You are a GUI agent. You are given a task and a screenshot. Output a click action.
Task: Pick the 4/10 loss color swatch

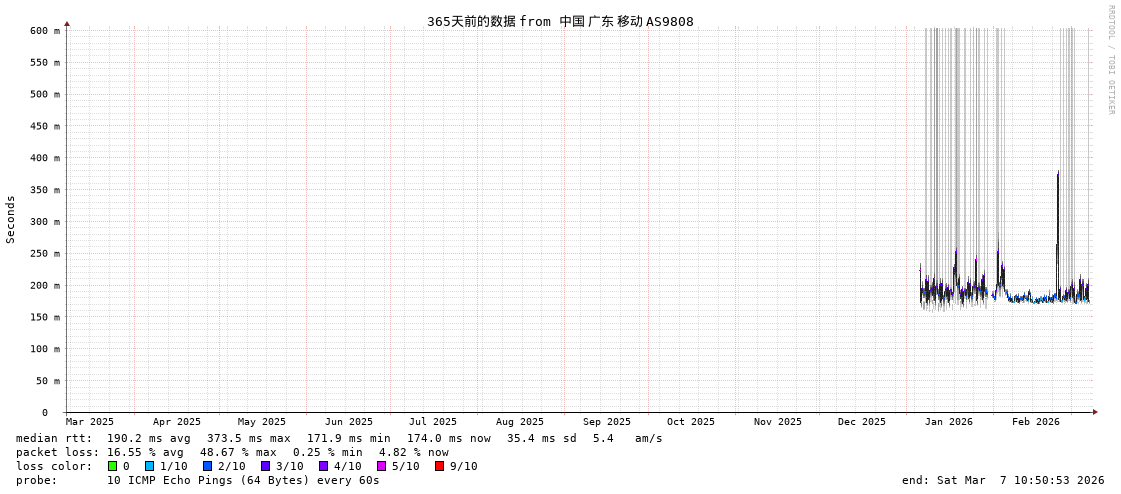[x=323, y=466]
